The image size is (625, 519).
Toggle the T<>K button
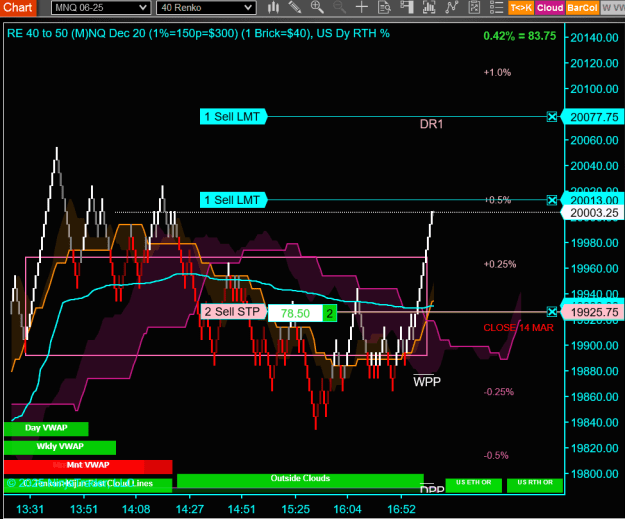(521, 8)
